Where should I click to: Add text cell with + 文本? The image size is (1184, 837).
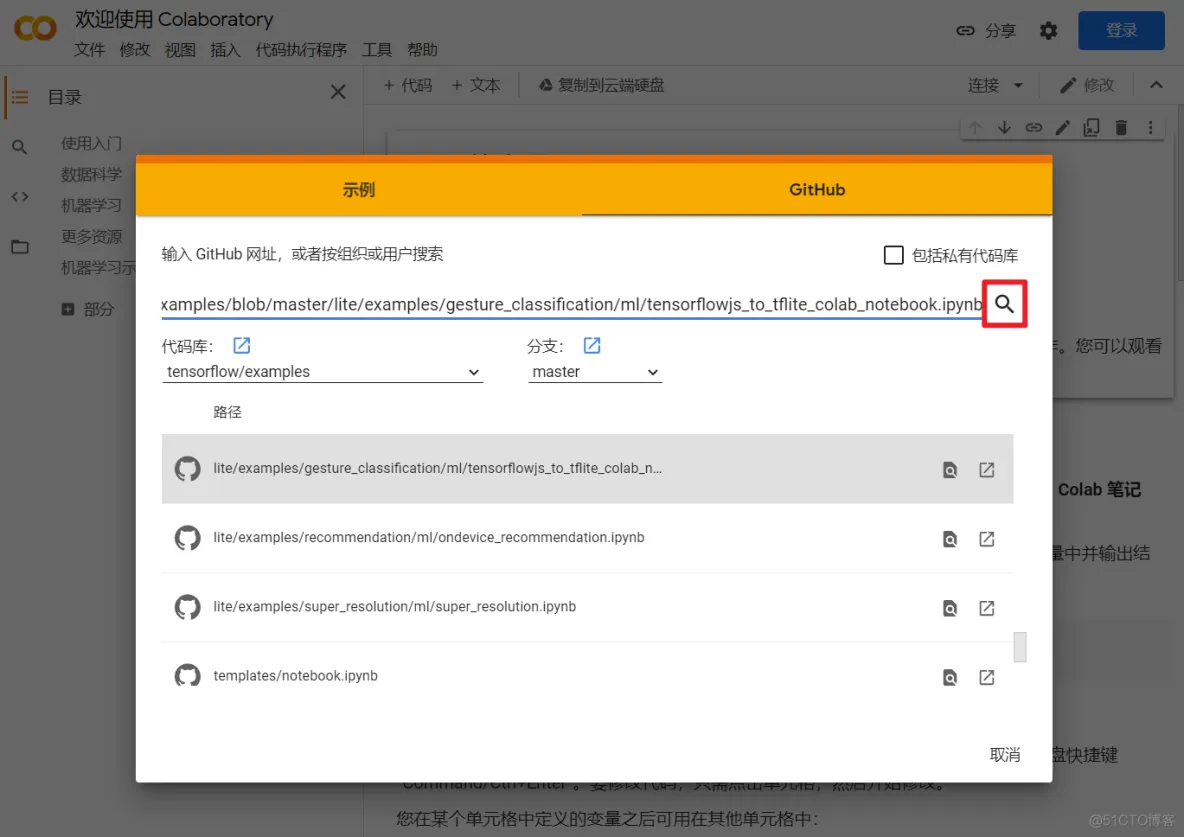coord(476,85)
